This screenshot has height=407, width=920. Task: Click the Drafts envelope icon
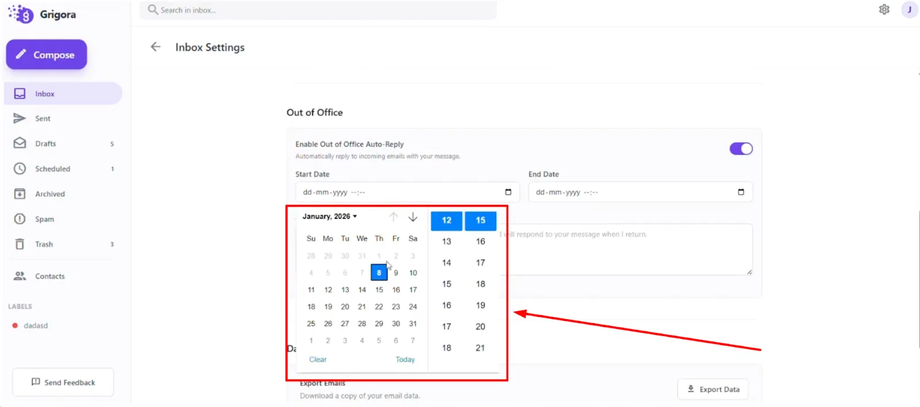pyautogui.click(x=20, y=144)
